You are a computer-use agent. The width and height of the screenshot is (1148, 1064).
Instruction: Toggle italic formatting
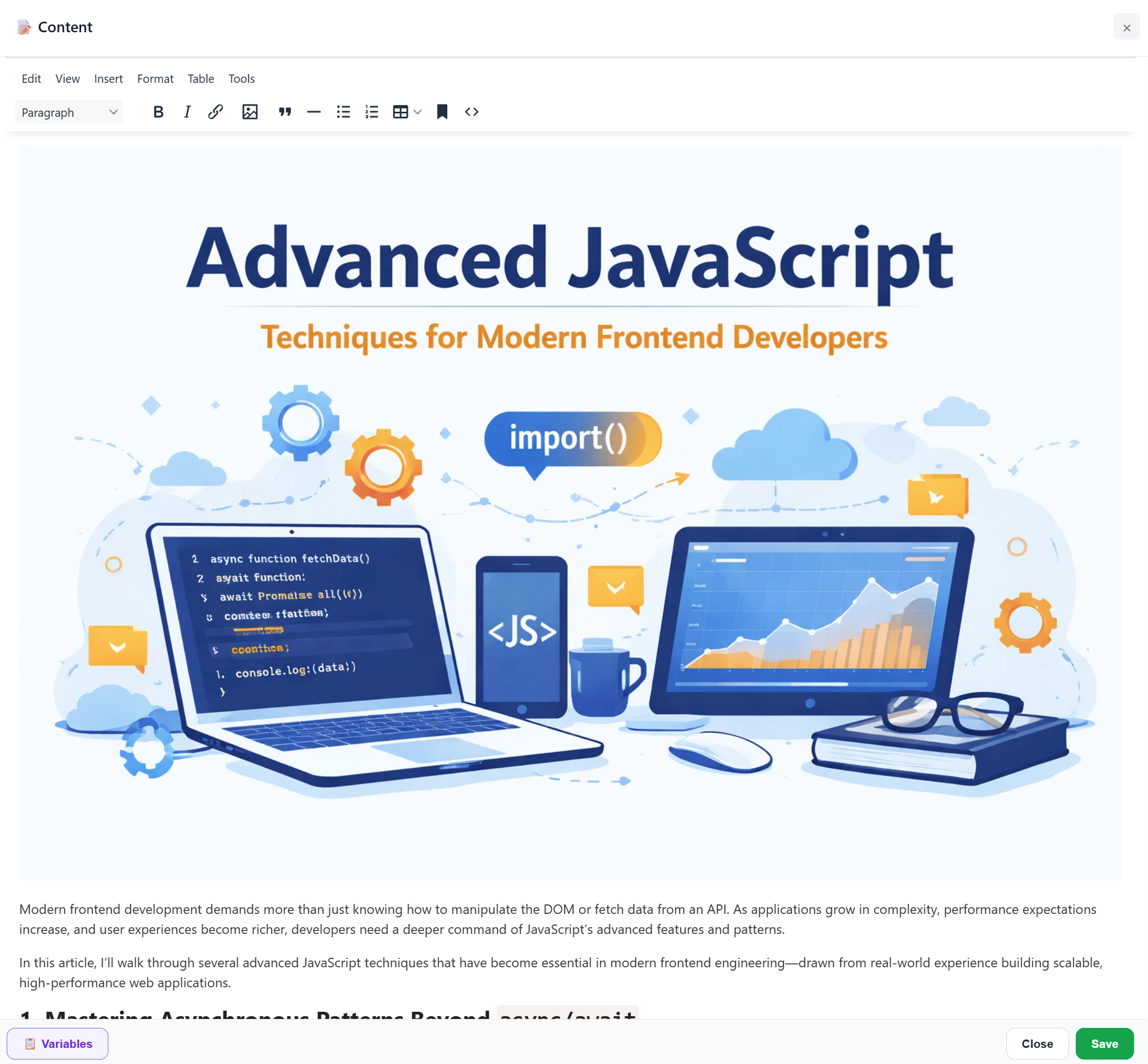[x=187, y=112]
